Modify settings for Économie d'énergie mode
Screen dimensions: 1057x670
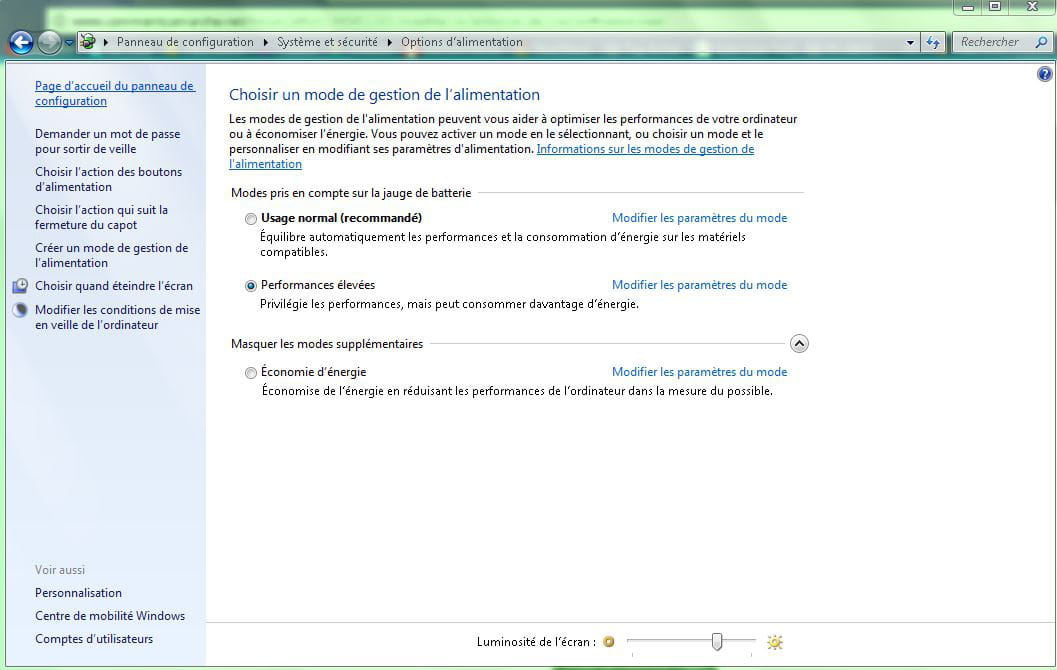coord(700,372)
